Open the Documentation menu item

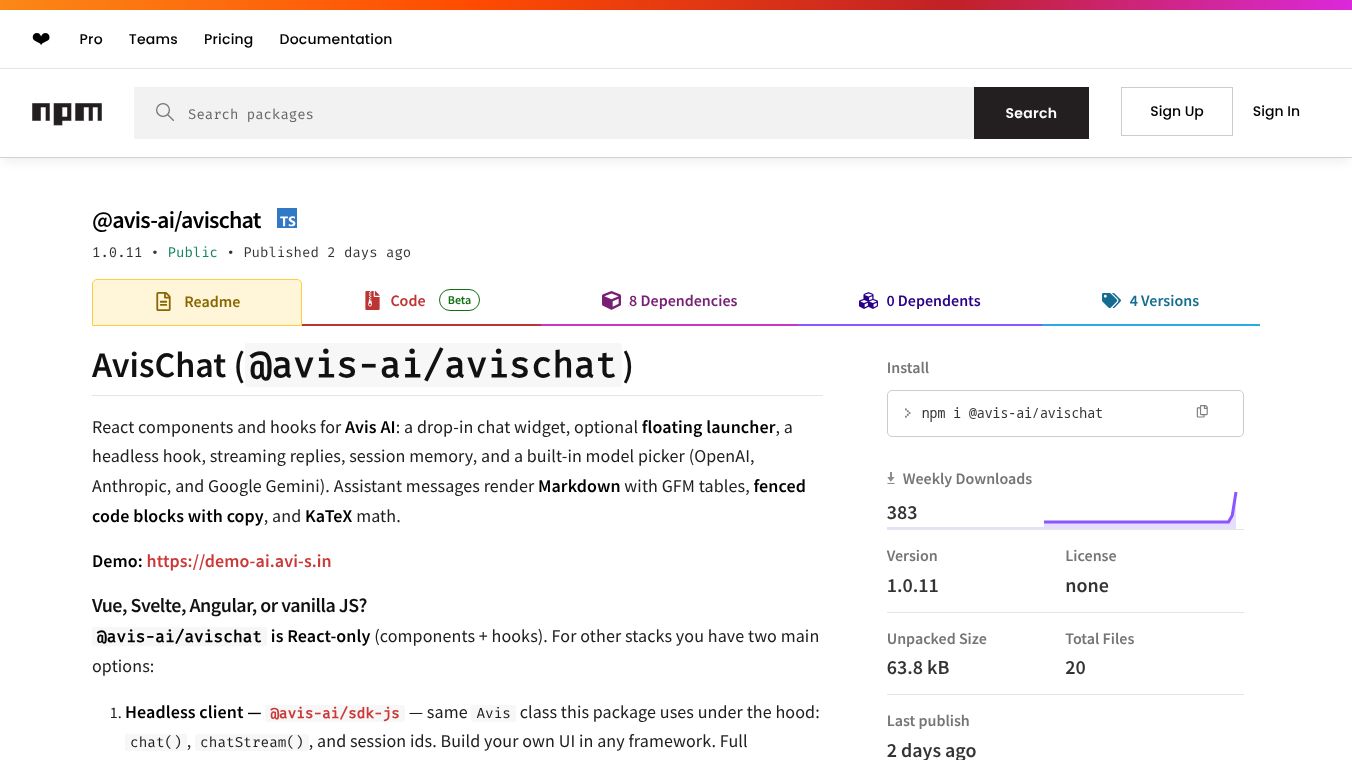click(335, 39)
